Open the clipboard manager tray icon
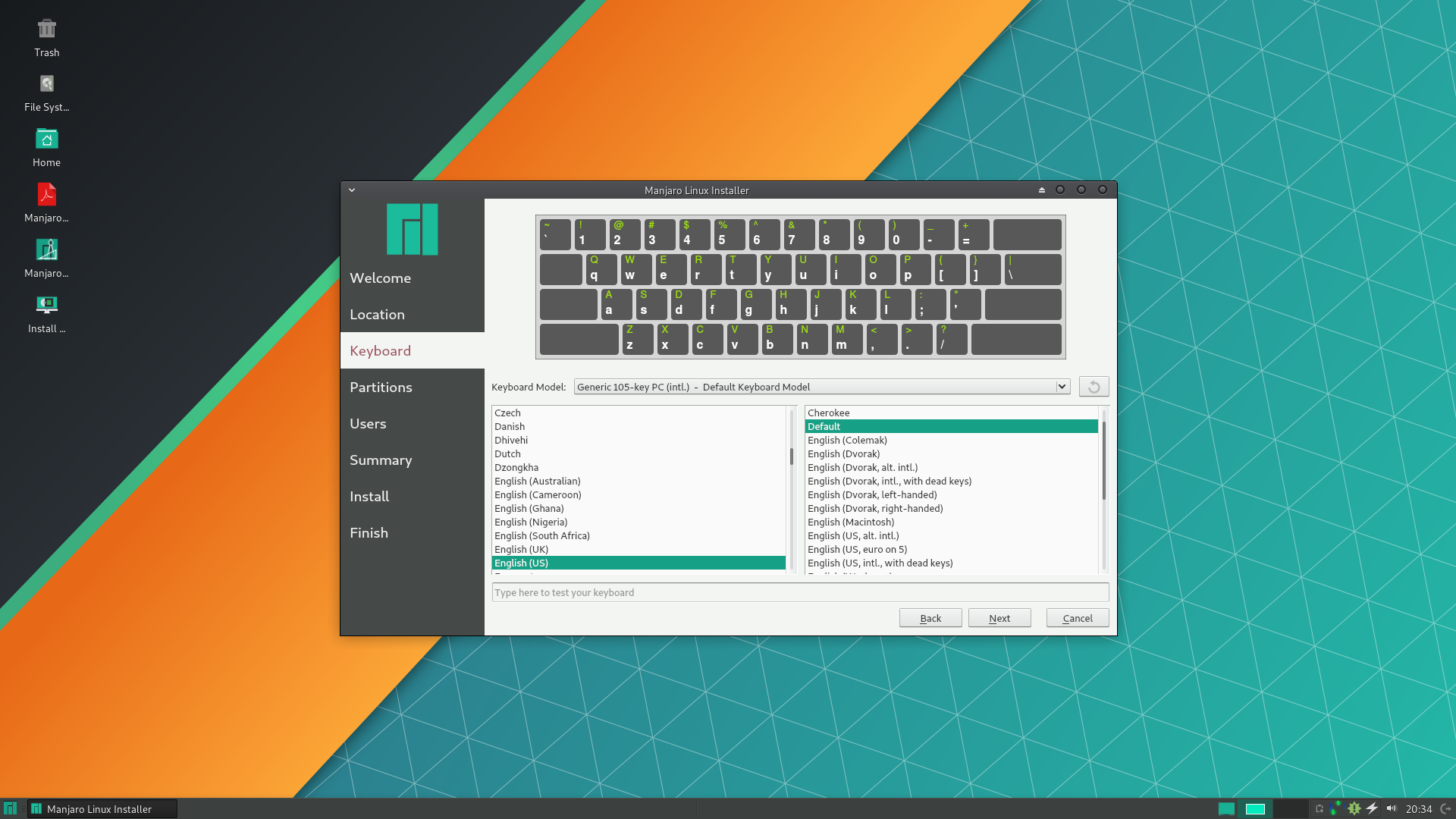The image size is (1456, 819). click(1319, 809)
